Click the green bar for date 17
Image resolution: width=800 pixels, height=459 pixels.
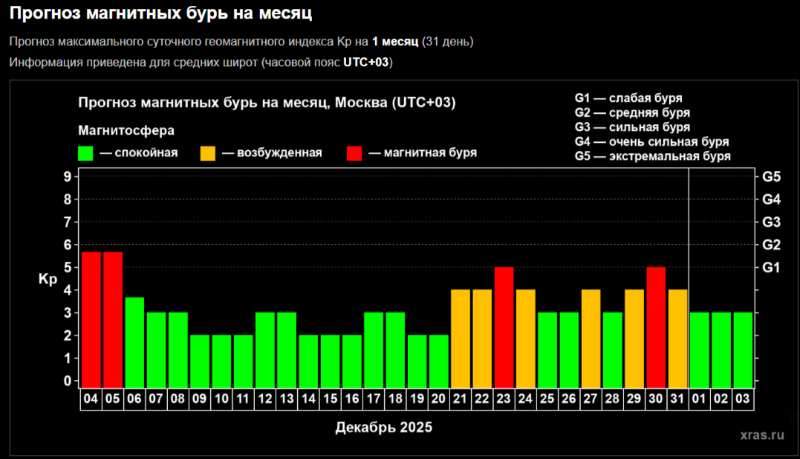pos(374,350)
